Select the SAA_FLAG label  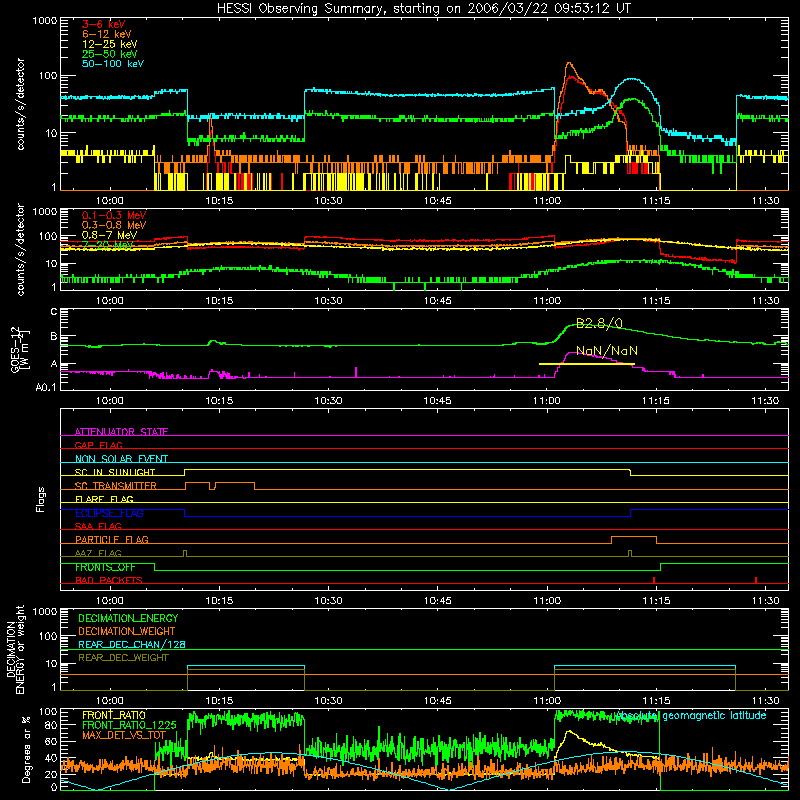point(98,526)
